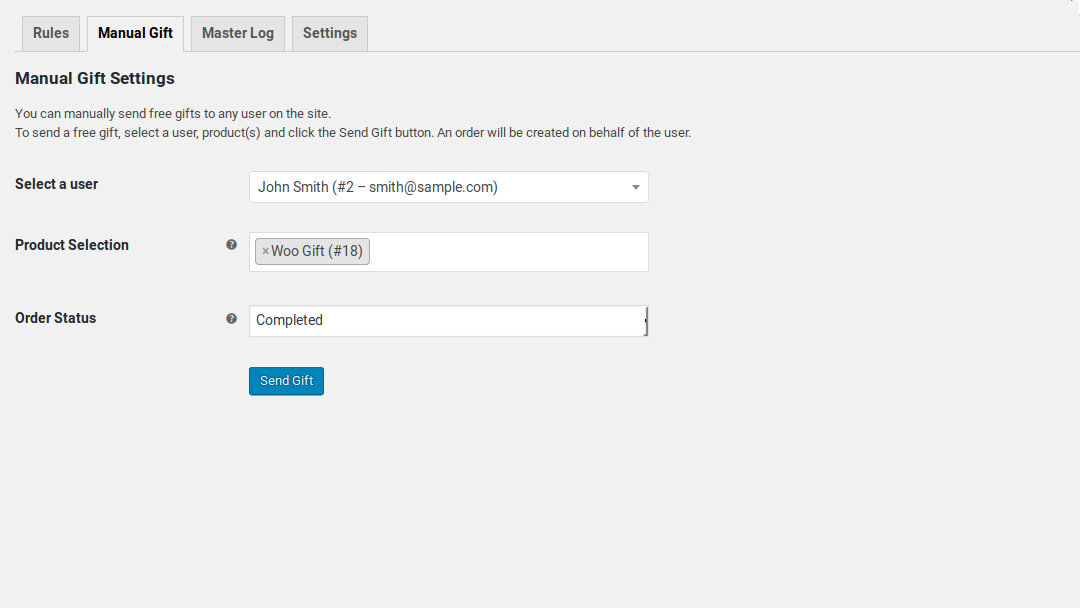Click the Manual Gift Settings heading

point(95,78)
